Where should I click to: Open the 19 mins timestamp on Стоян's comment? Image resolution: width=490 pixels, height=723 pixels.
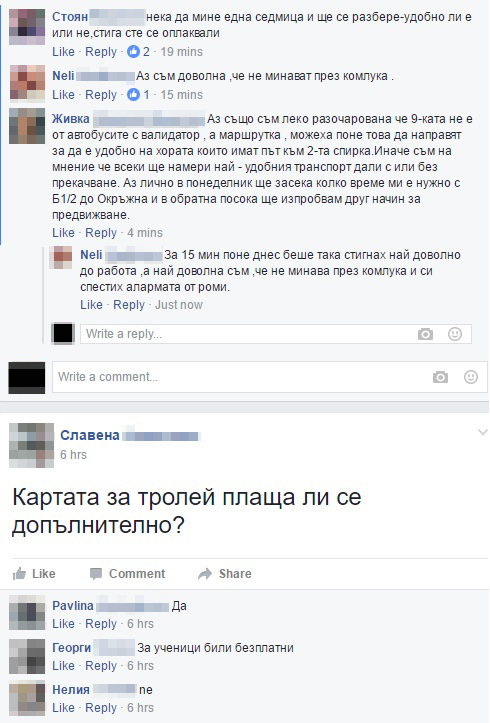(x=182, y=52)
